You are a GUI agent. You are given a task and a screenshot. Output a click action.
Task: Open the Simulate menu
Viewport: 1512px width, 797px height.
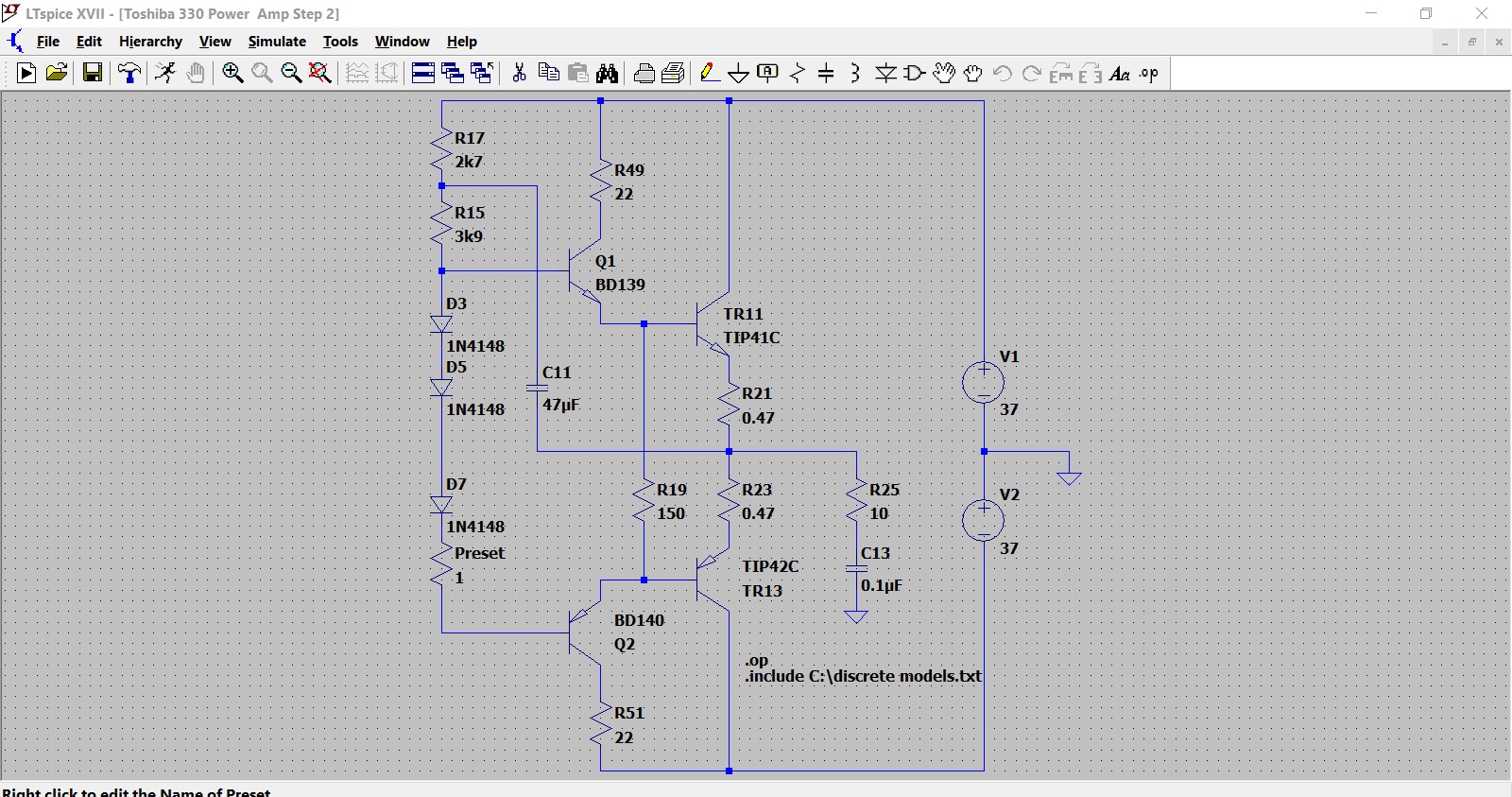click(x=277, y=42)
